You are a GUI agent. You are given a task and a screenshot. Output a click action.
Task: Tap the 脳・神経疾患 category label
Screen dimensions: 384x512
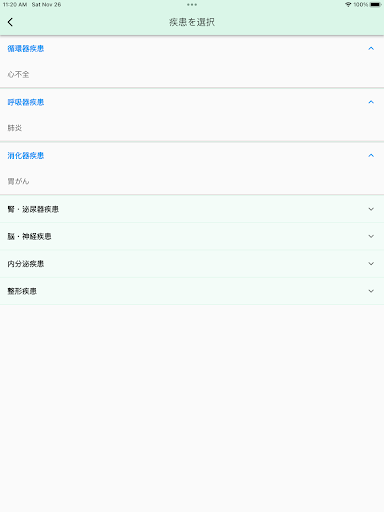[x=29, y=236]
